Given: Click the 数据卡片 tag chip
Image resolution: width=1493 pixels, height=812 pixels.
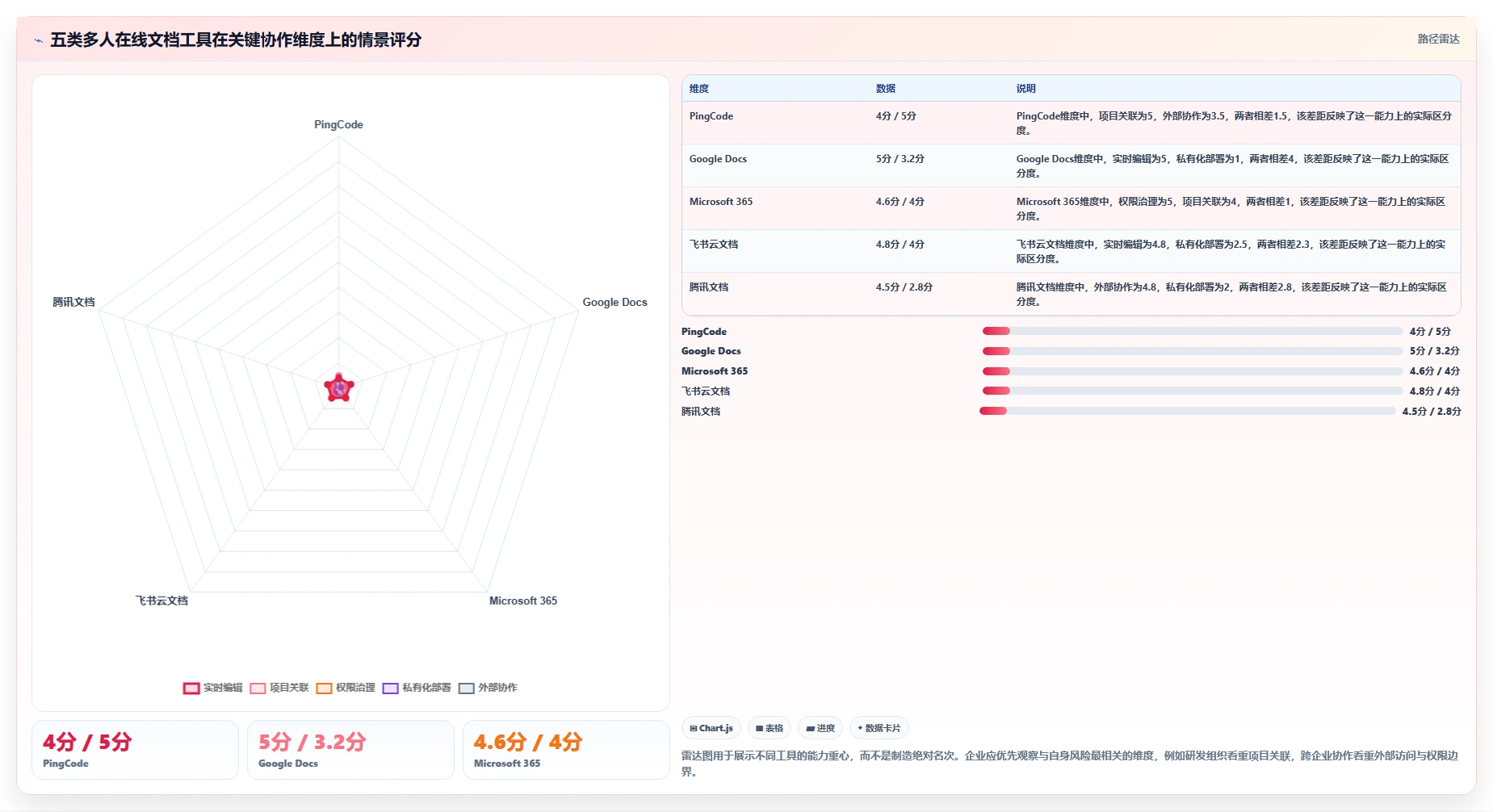Looking at the screenshot, I should point(879,728).
